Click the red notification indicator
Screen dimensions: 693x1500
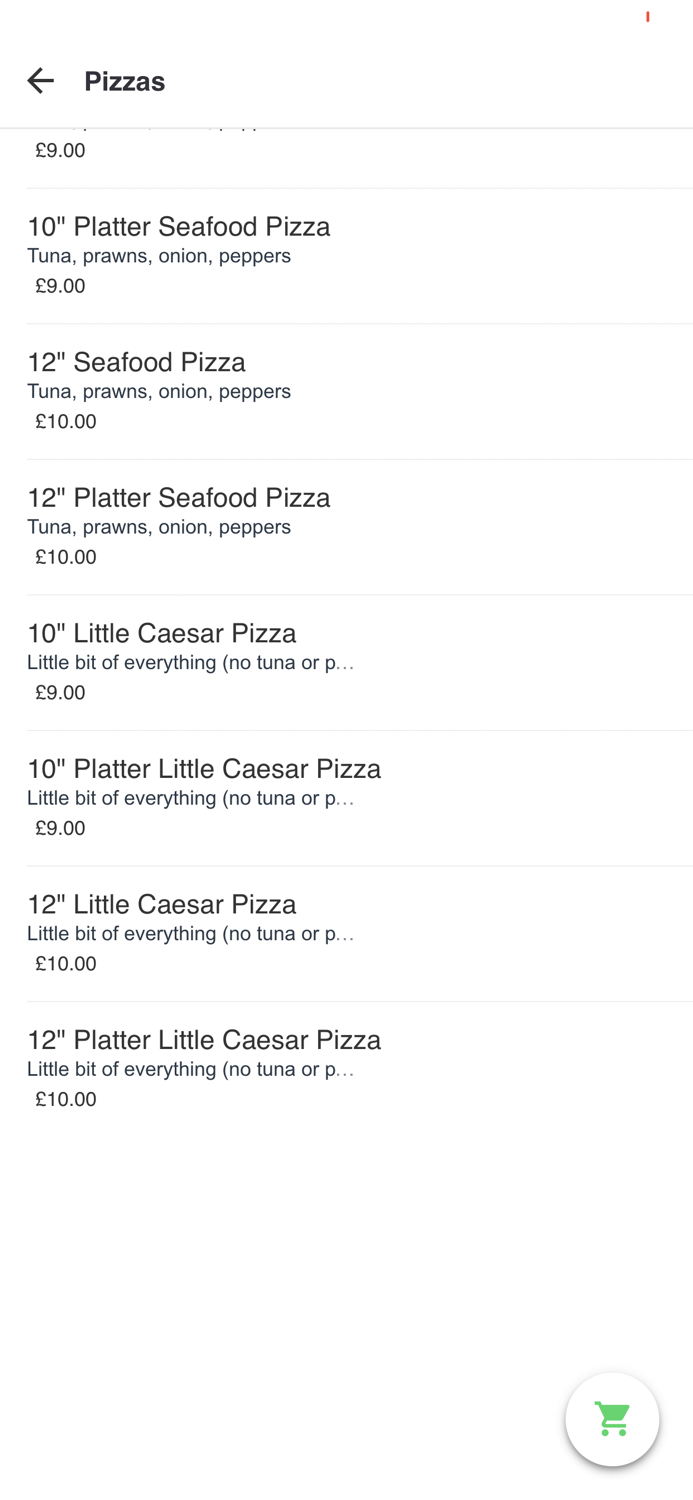pyautogui.click(x=648, y=16)
